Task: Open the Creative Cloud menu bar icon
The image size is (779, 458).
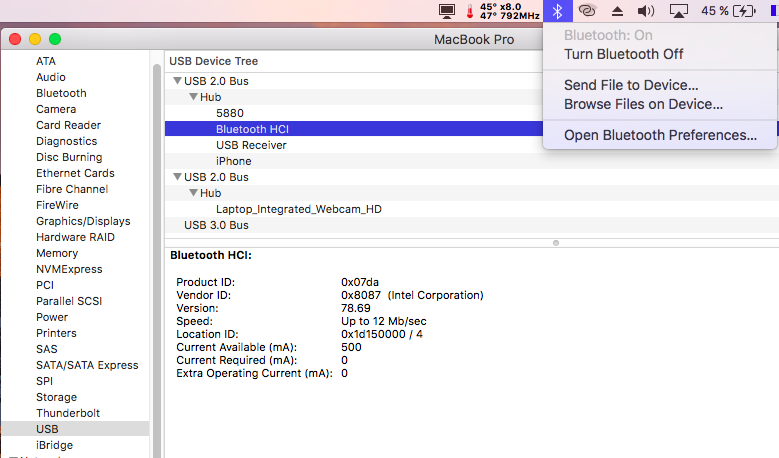Action: [587, 10]
